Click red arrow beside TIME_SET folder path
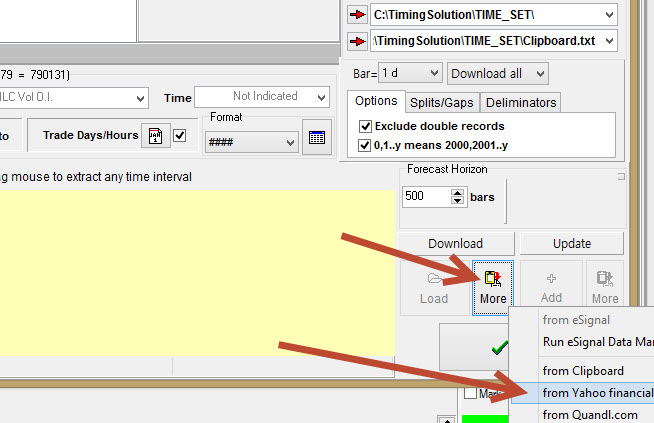The height and width of the screenshot is (423, 654). (x=357, y=15)
